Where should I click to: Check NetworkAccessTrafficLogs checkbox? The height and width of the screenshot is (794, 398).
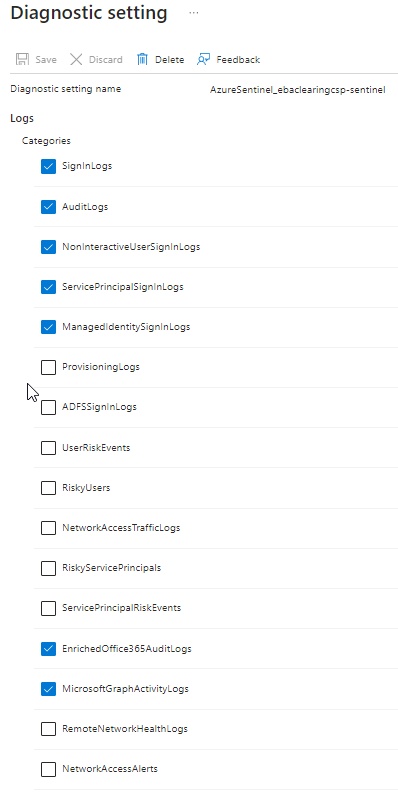pos(48,528)
